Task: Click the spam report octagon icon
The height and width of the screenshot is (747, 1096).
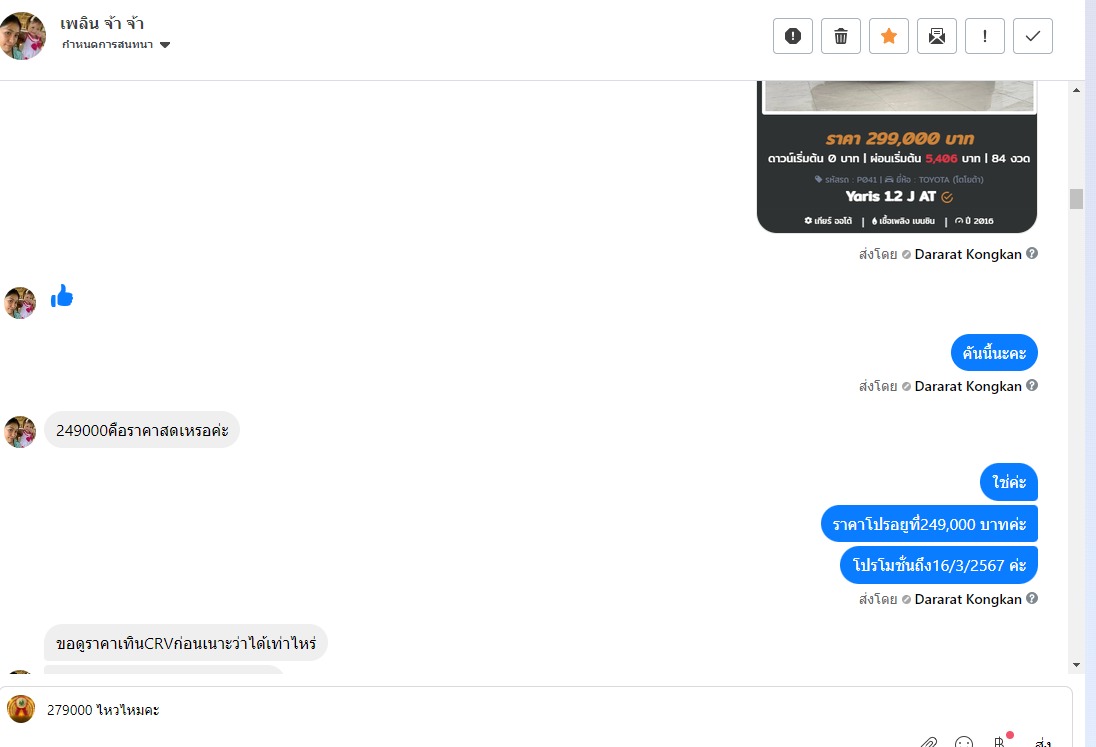Action: tap(793, 36)
